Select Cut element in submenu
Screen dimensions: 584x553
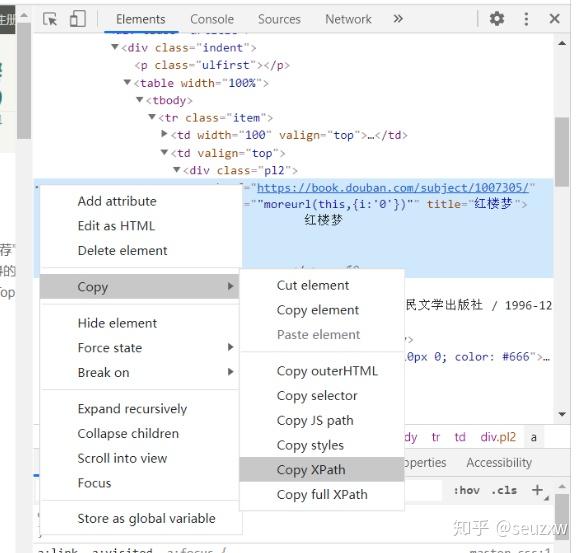[x=313, y=285]
